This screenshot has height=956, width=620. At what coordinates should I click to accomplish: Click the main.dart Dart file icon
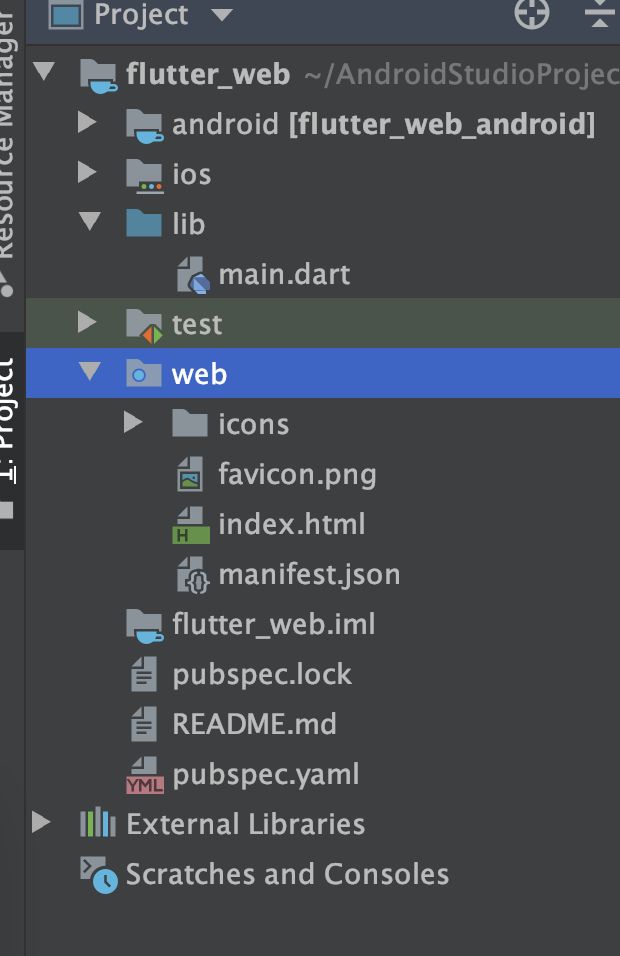[x=193, y=276]
